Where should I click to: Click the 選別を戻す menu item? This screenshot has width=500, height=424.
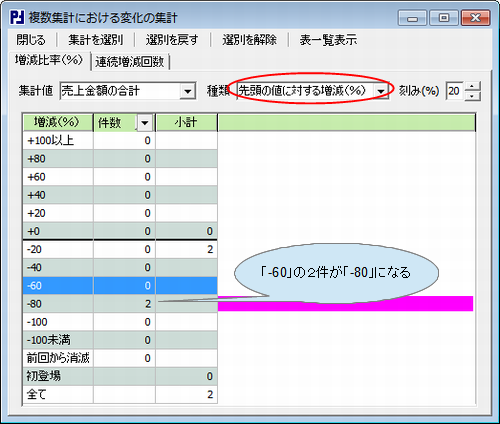click(172, 40)
